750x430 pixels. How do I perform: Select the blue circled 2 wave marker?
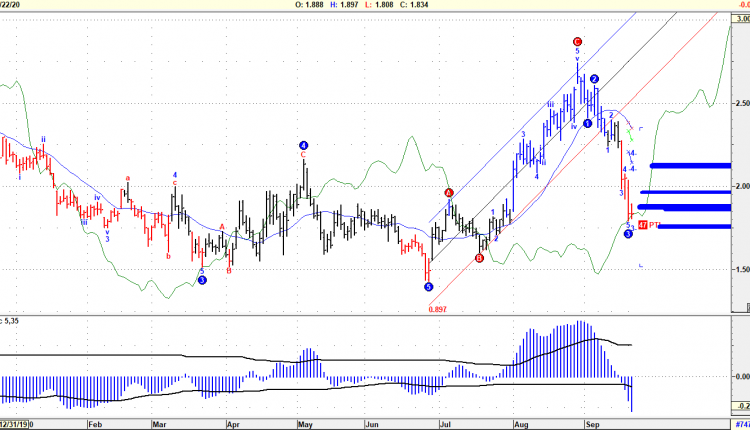(x=594, y=79)
